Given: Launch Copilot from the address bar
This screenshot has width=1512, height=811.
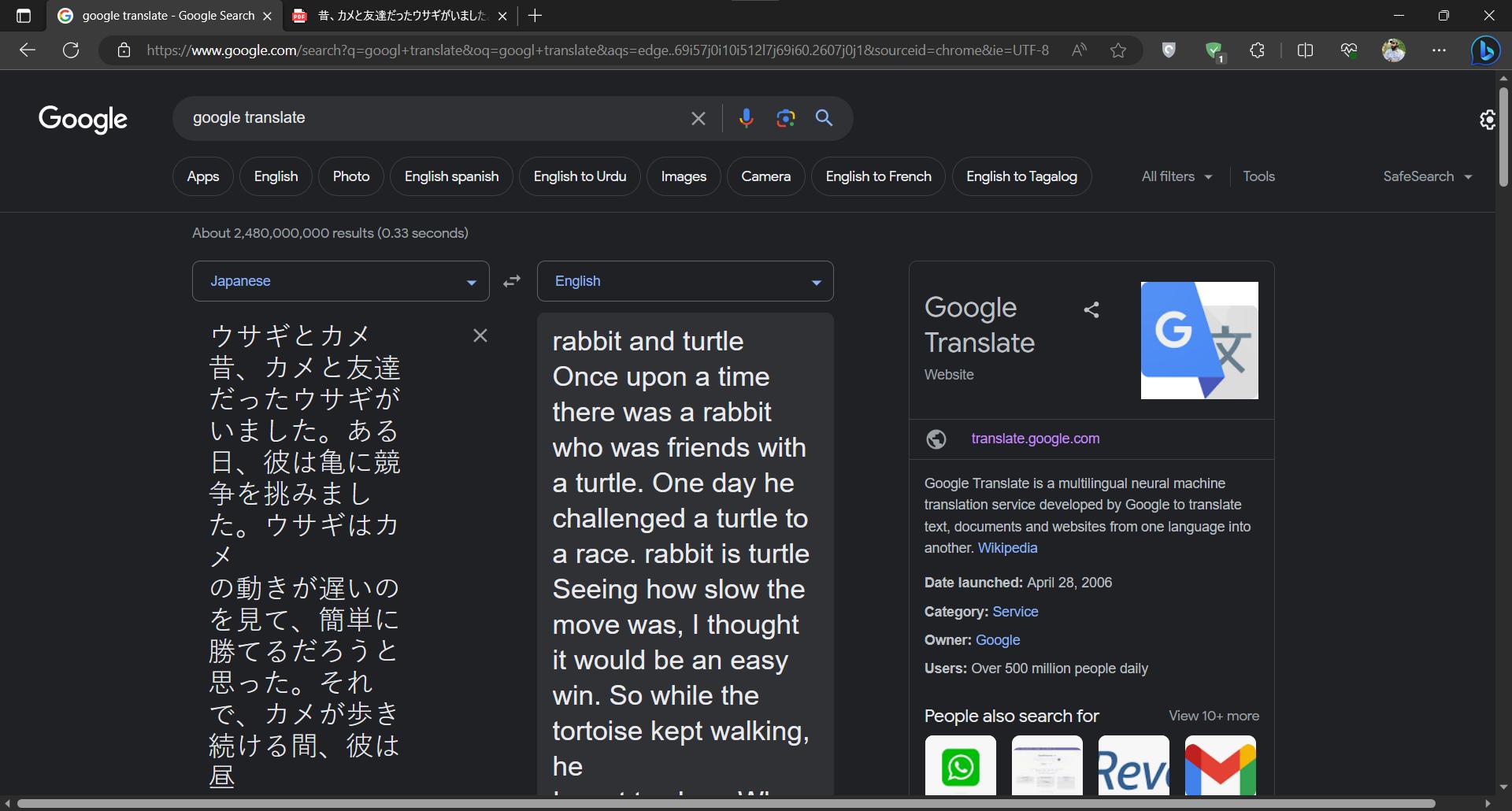Looking at the screenshot, I should [1485, 50].
